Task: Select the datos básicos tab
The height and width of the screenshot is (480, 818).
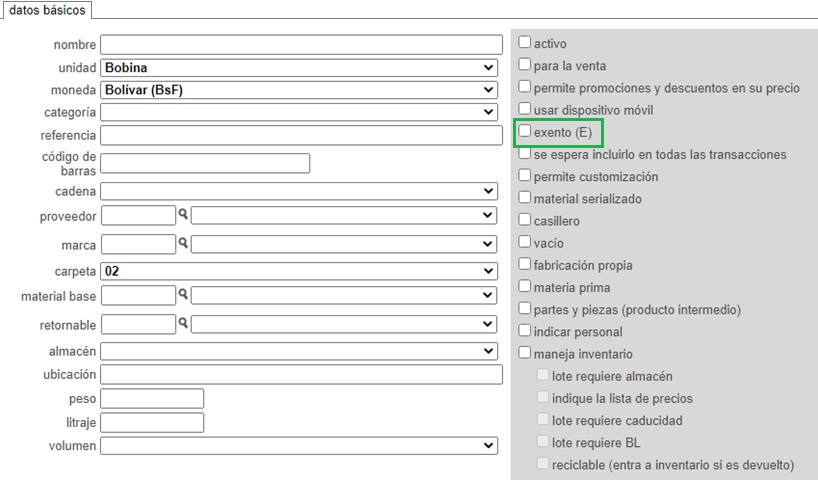Action: [47, 10]
